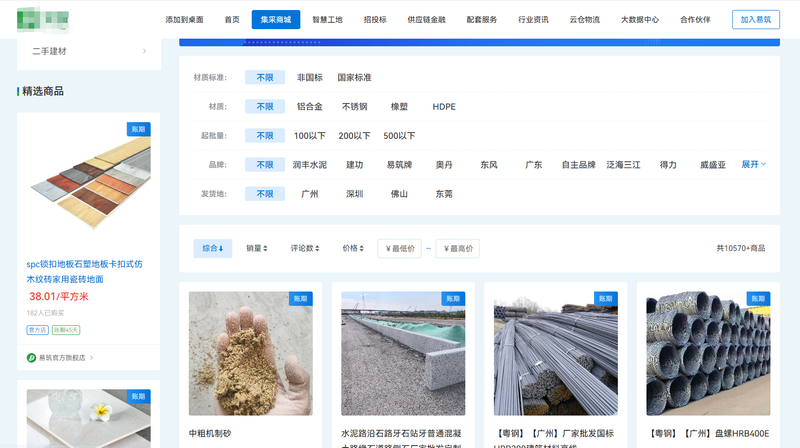
Task: Open the spc锁扣地板石塑地板 product title link
Action: (x=85, y=271)
